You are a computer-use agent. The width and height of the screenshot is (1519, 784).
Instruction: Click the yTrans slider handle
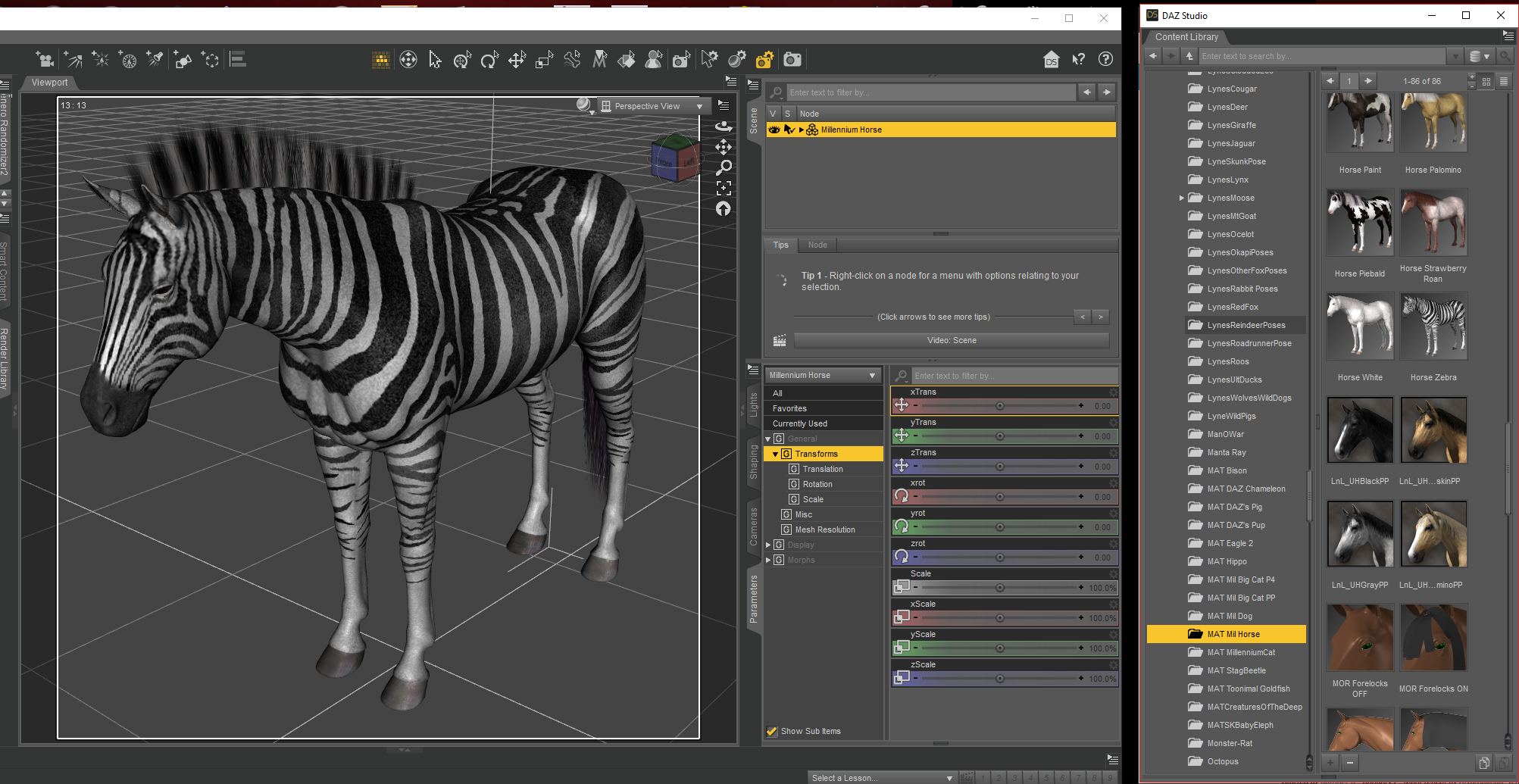tap(999, 436)
